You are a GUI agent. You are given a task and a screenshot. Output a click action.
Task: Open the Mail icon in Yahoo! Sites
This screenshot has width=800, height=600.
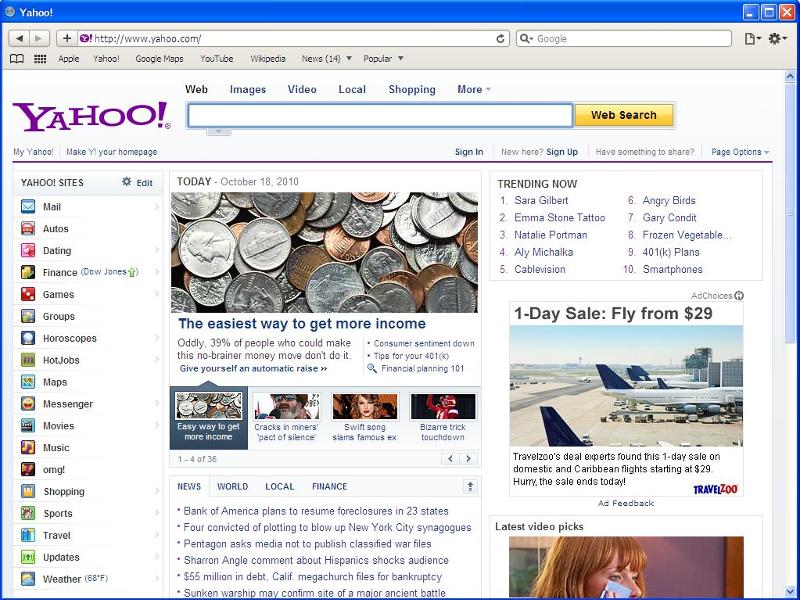pyautogui.click(x=28, y=207)
